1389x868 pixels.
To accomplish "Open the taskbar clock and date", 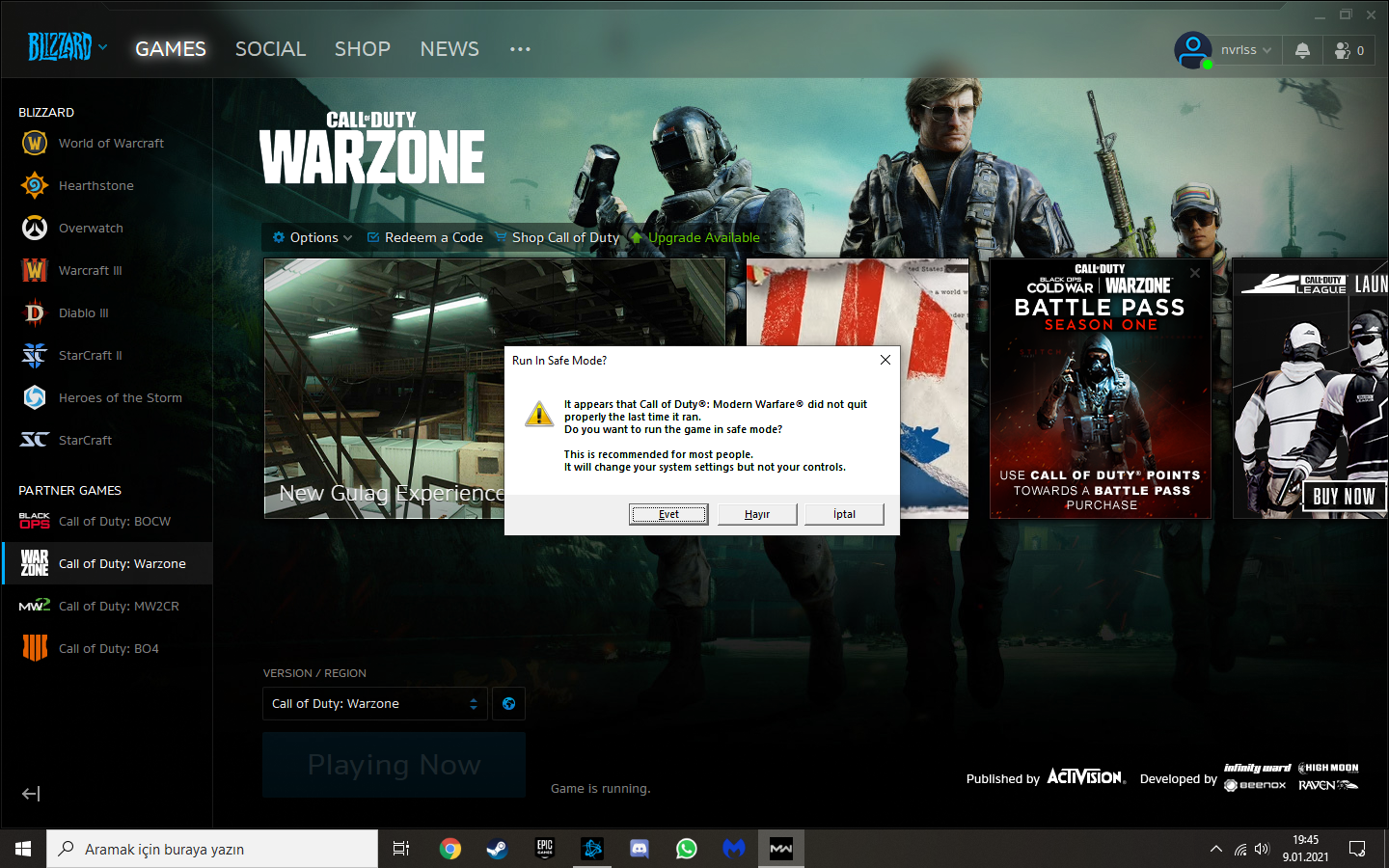I will pos(1305,849).
